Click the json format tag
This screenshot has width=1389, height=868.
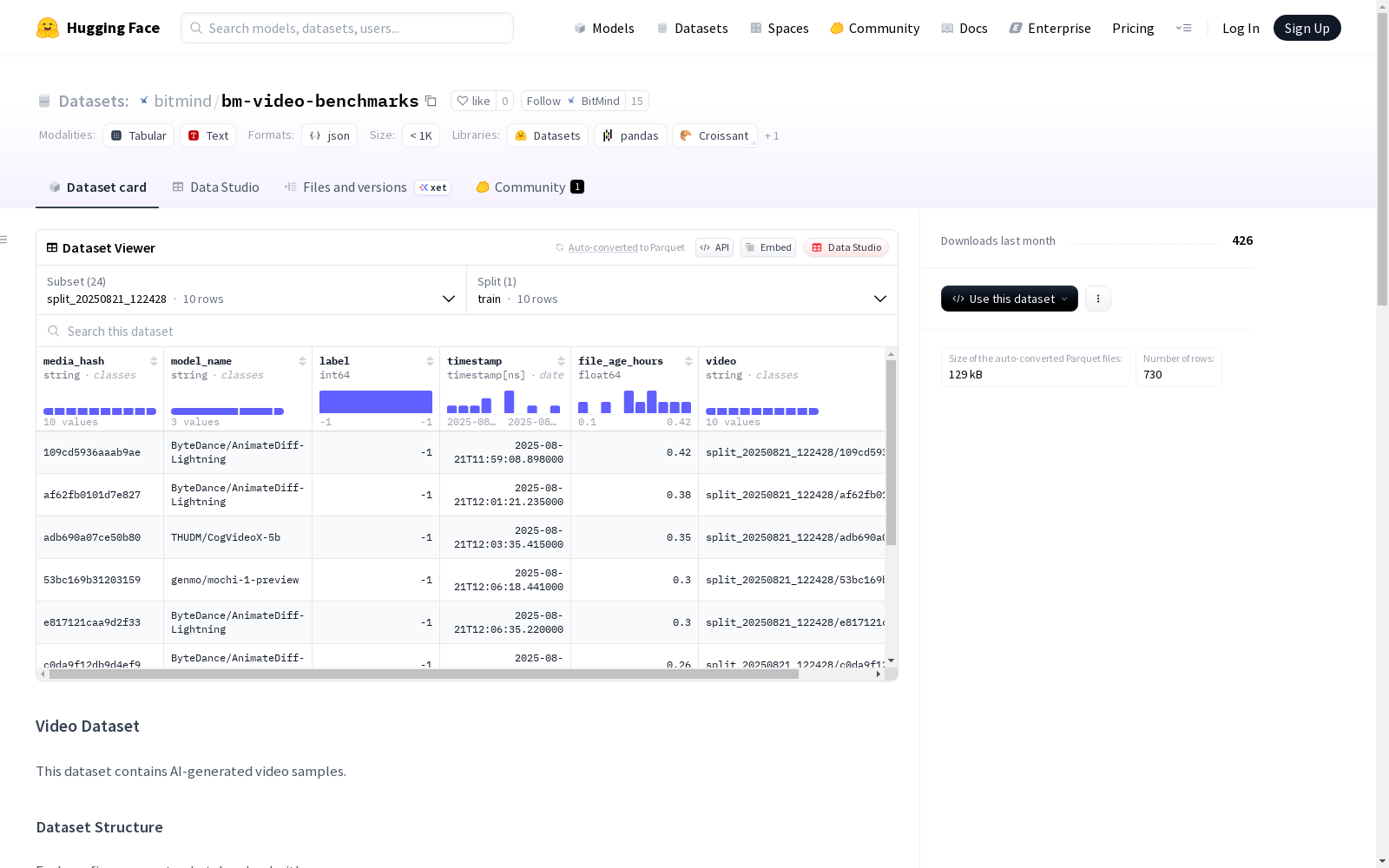330,135
